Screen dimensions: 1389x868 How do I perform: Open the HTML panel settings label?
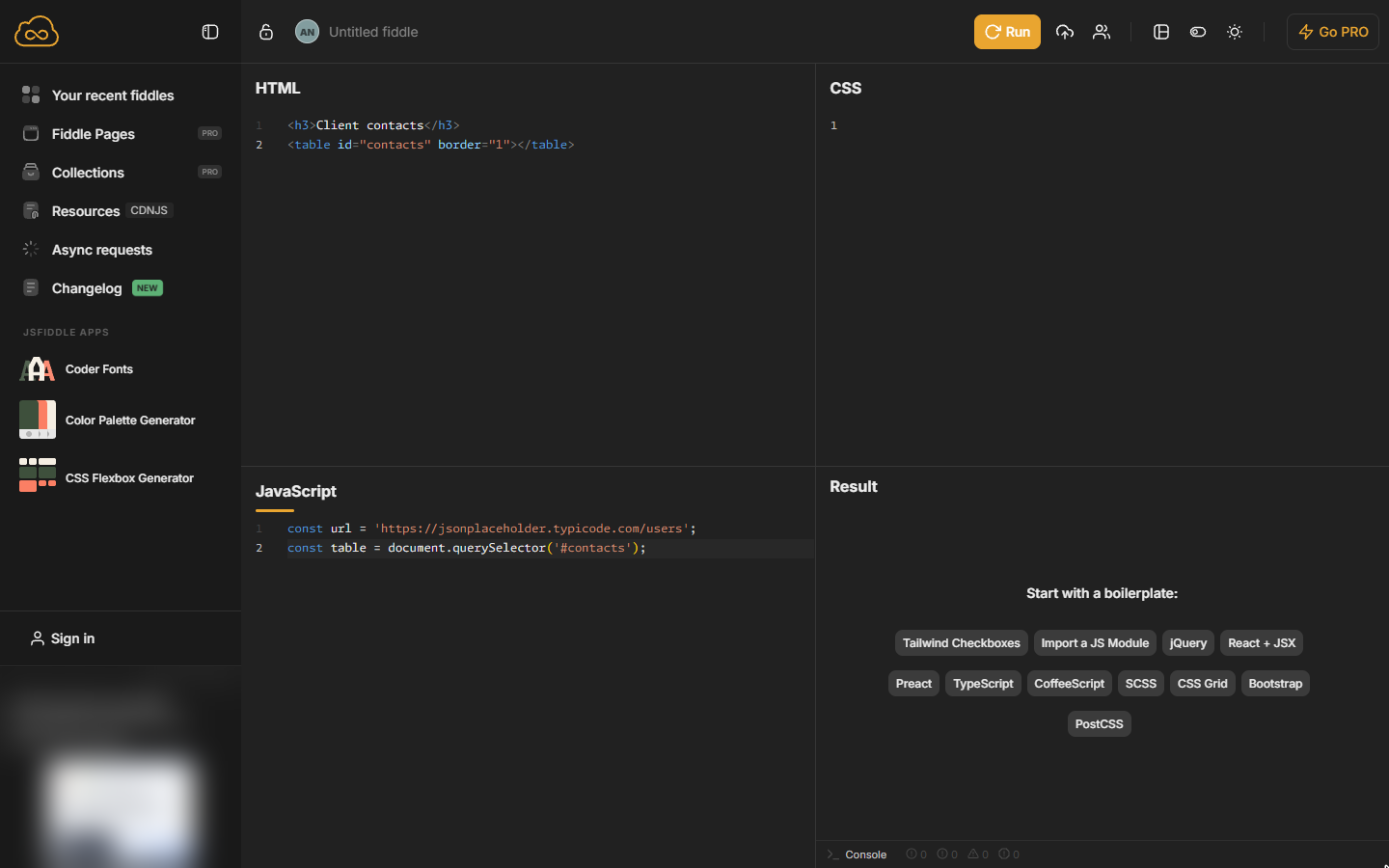278,88
